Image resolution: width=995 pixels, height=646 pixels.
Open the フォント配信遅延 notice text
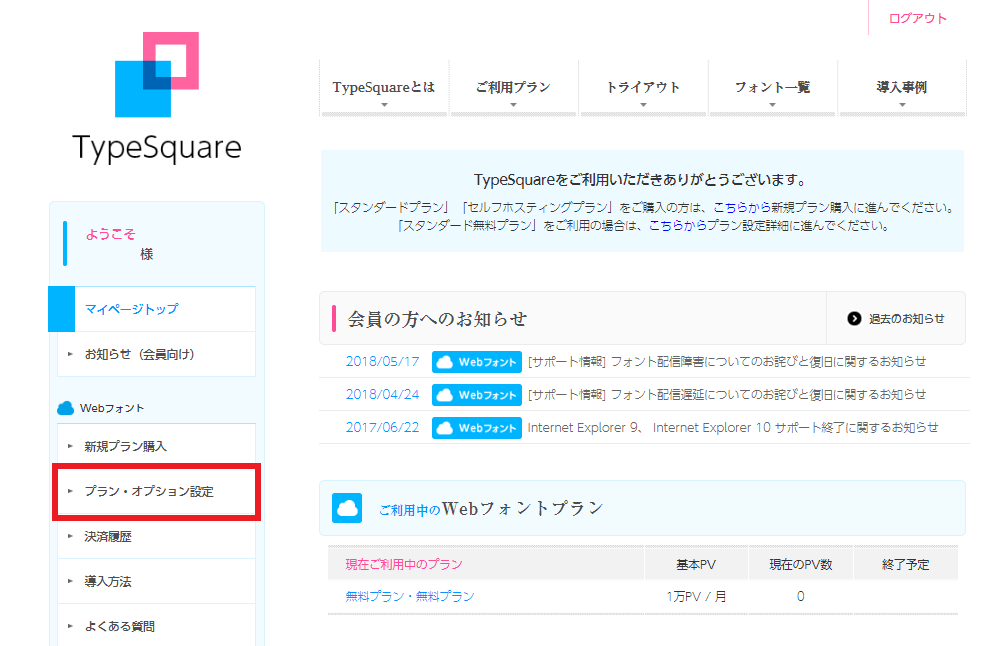(727, 395)
